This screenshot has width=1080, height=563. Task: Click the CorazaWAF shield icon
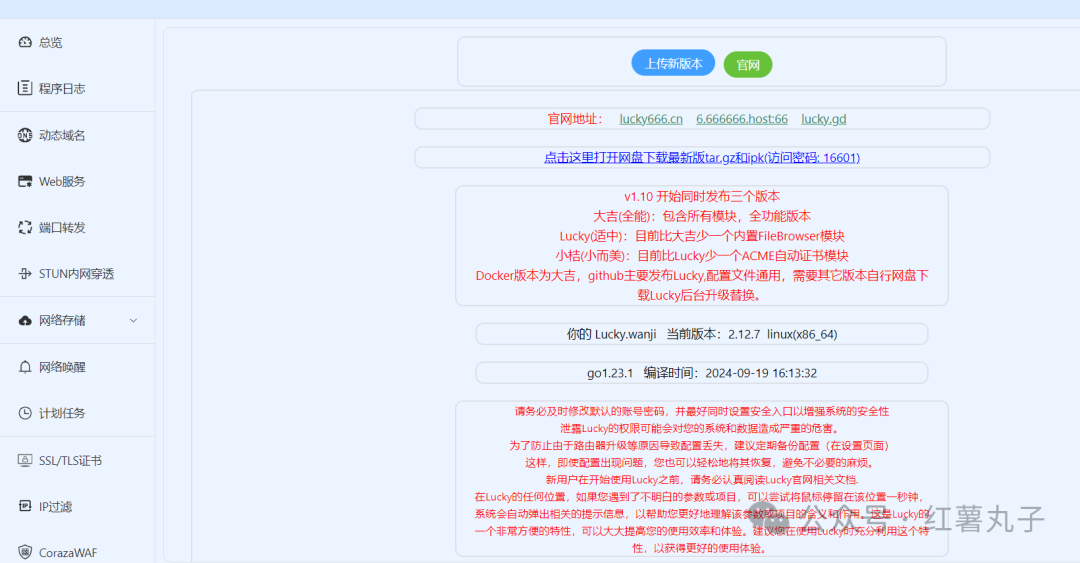click(25, 553)
